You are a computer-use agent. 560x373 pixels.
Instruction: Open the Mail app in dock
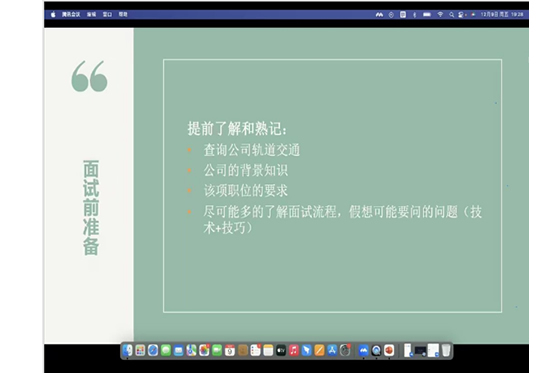point(179,350)
